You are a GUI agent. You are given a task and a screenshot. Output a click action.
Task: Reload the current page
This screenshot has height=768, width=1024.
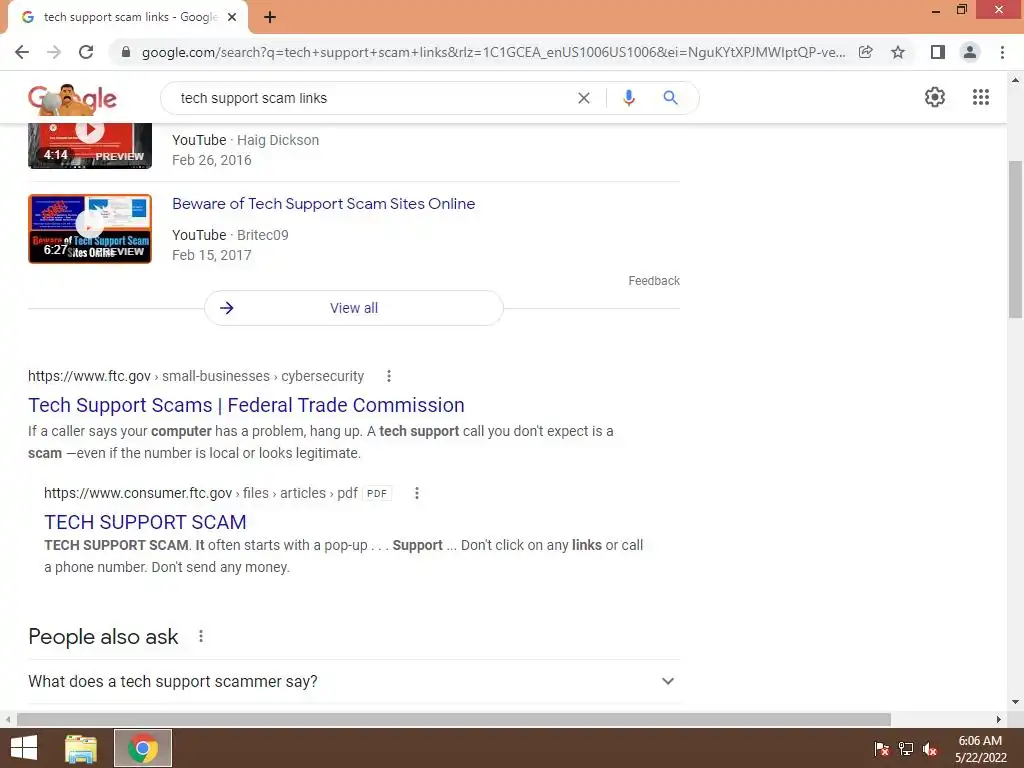[86, 52]
